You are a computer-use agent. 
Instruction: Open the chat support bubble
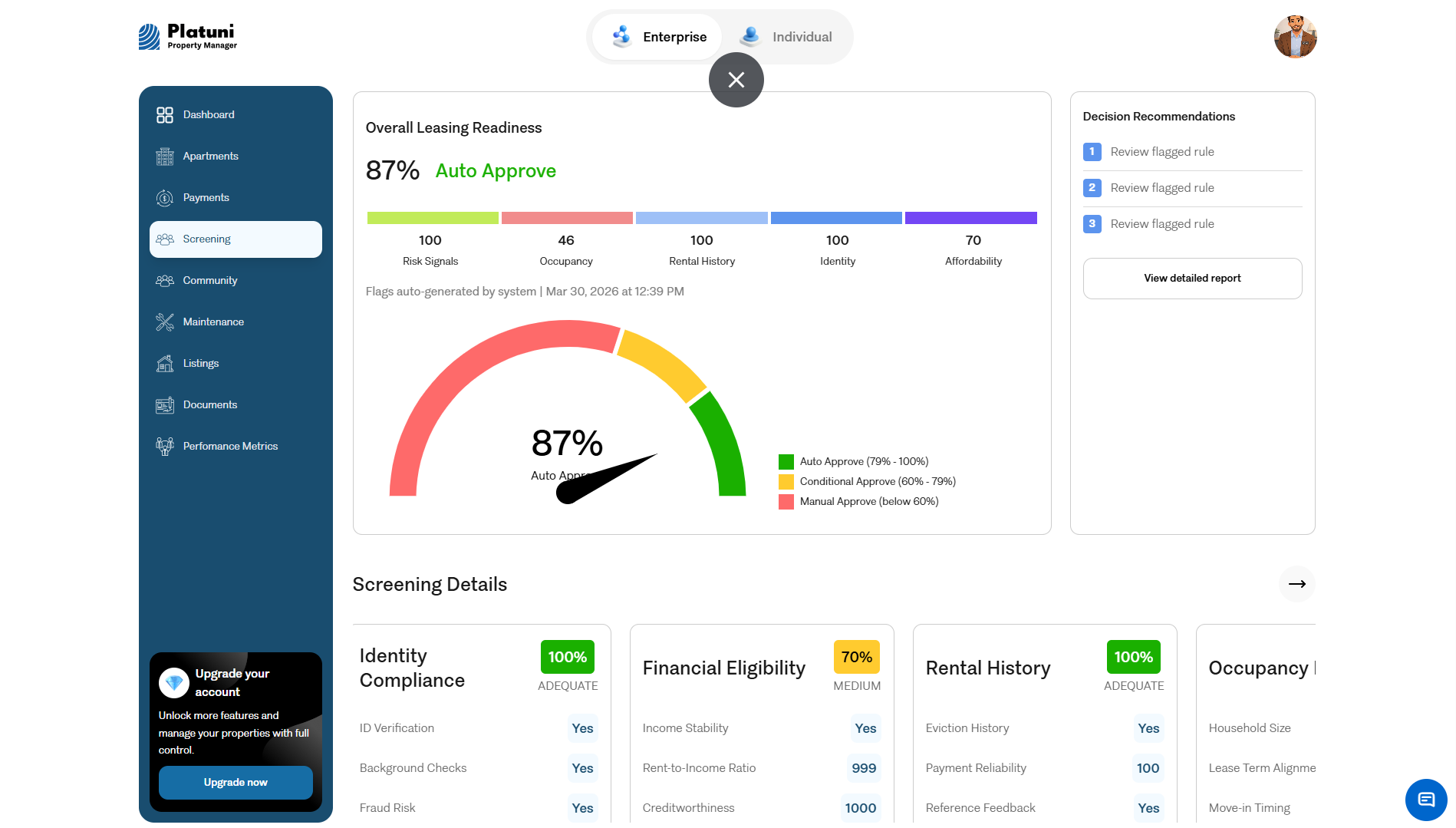(x=1426, y=800)
